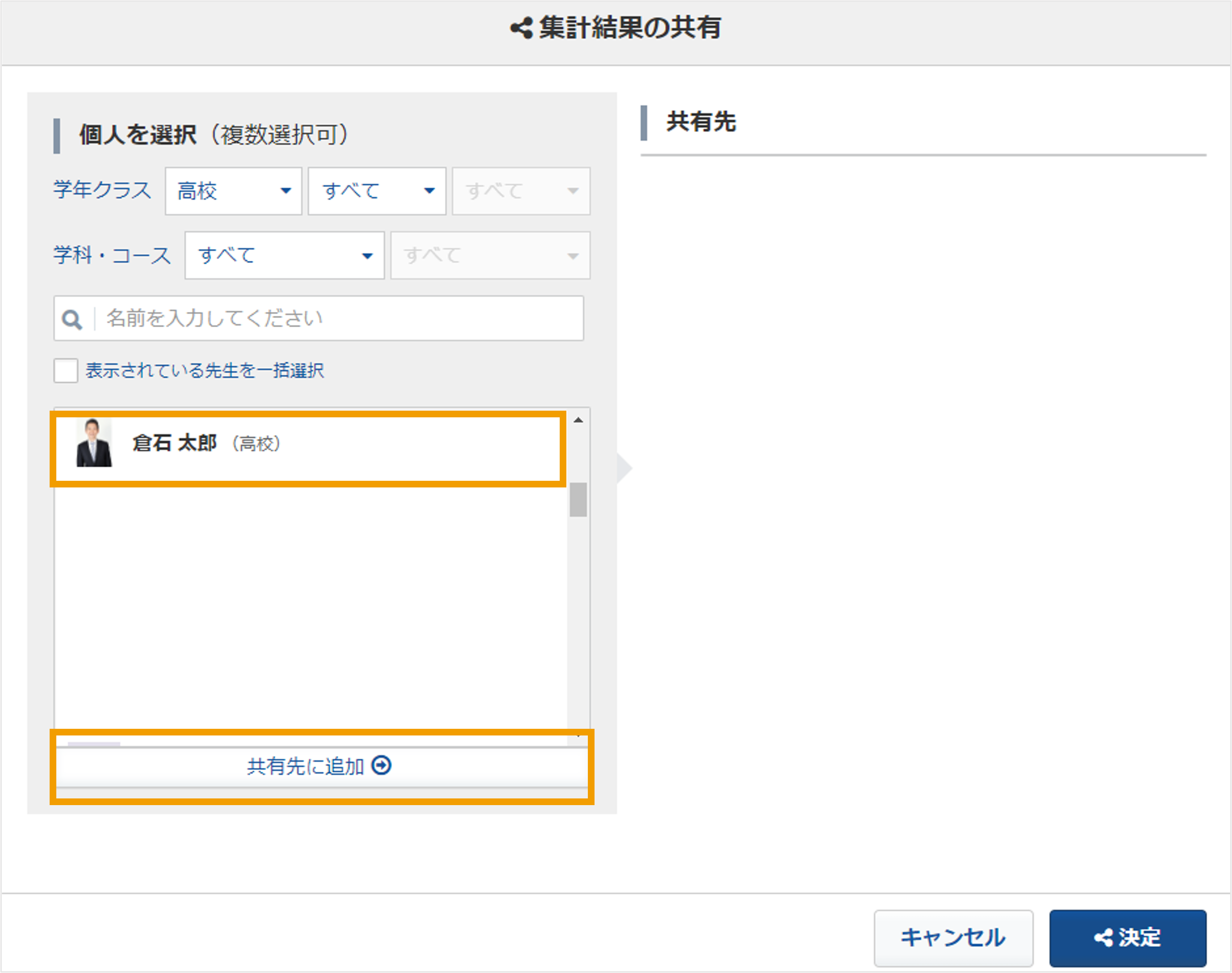Click the magnifier search icon

[72, 319]
